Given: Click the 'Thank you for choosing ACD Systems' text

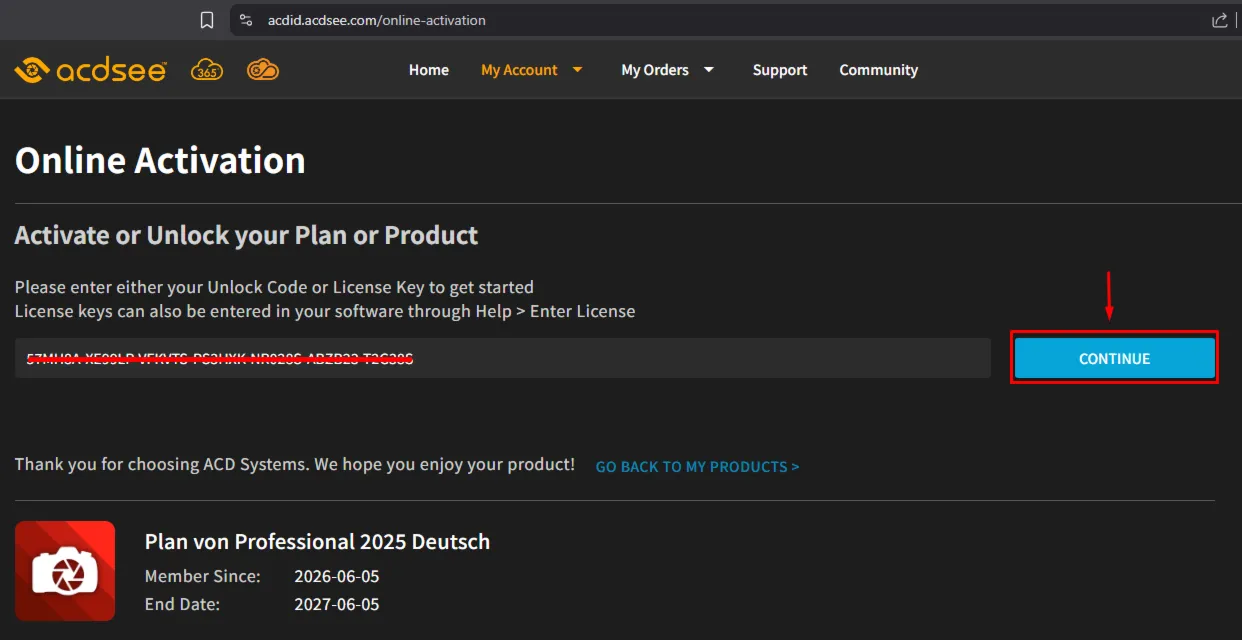Looking at the screenshot, I should coord(295,465).
